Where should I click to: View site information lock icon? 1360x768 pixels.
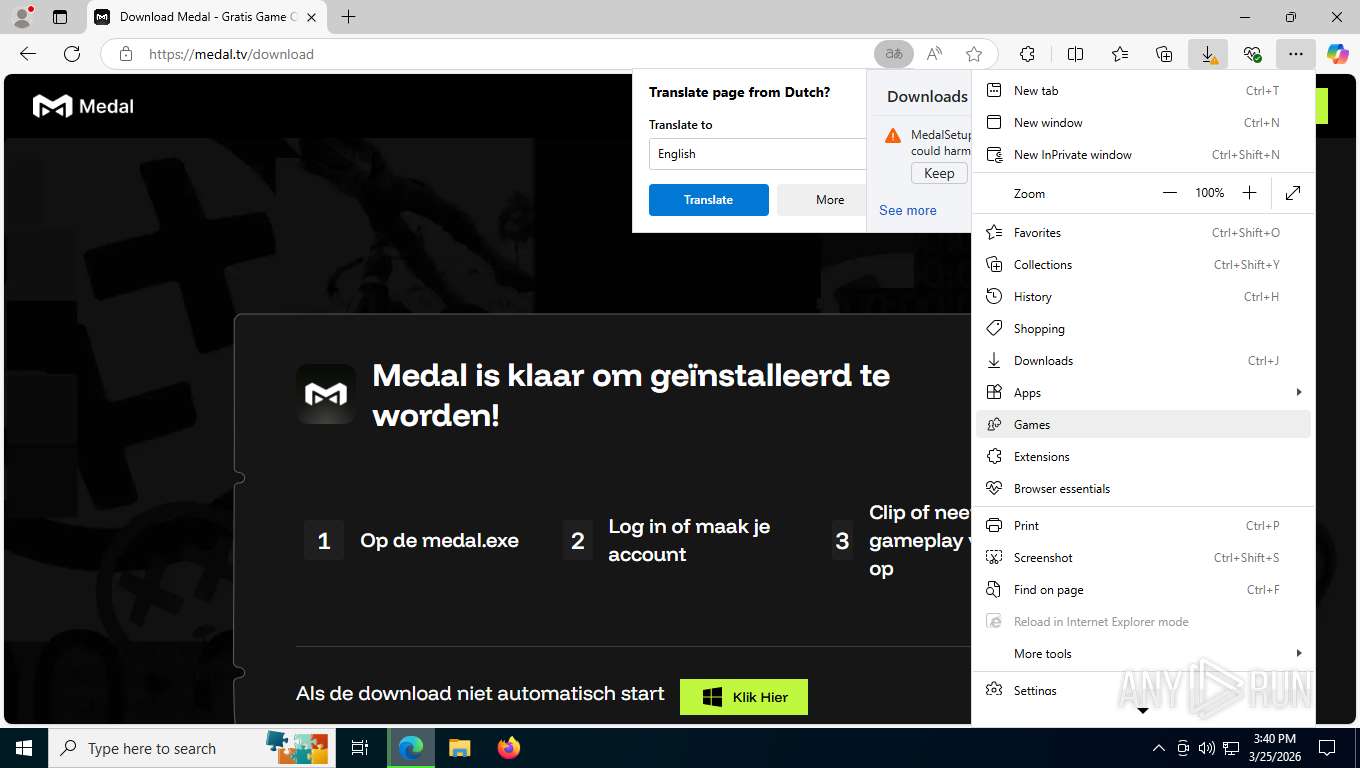click(x=125, y=54)
